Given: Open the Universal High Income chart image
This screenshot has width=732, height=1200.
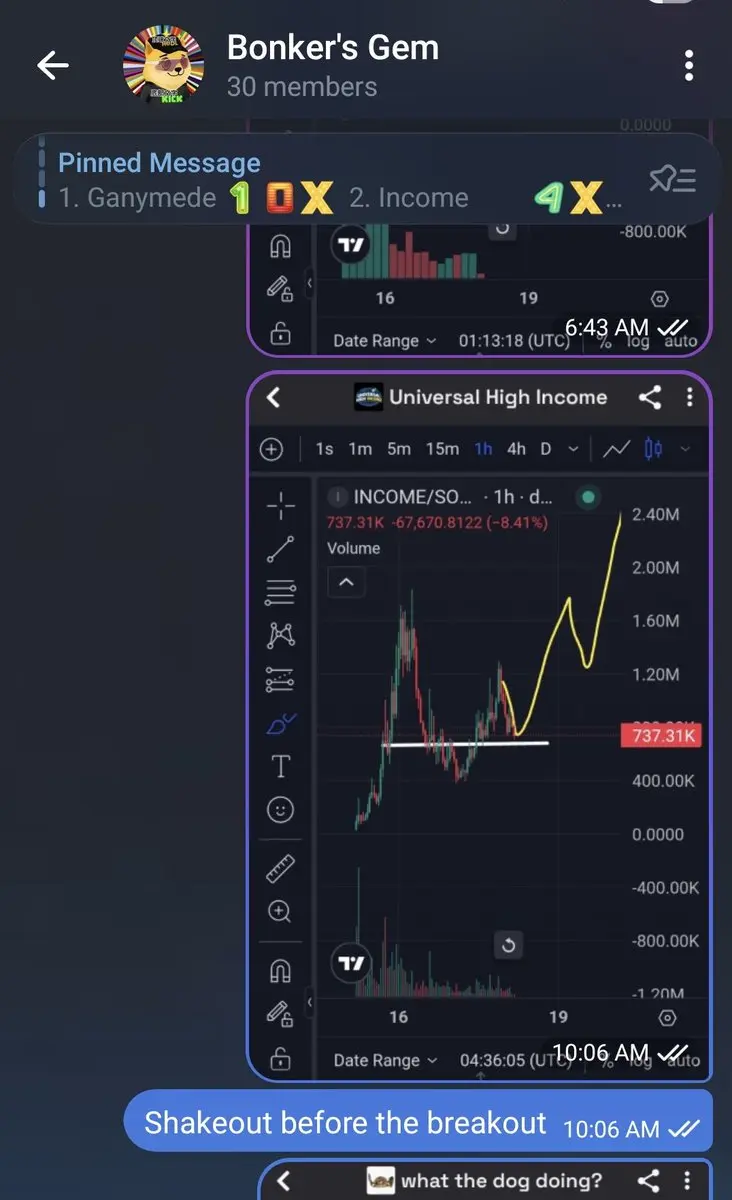Looking at the screenshot, I should click(479, 727).
